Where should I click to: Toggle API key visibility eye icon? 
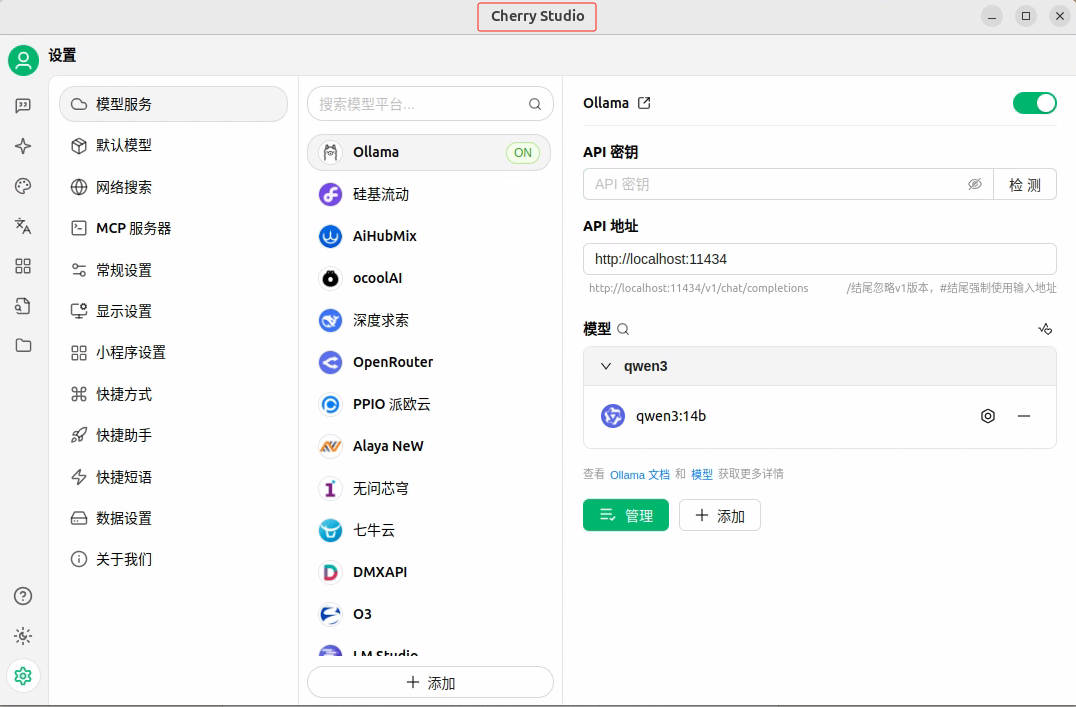tap(974, 184)
